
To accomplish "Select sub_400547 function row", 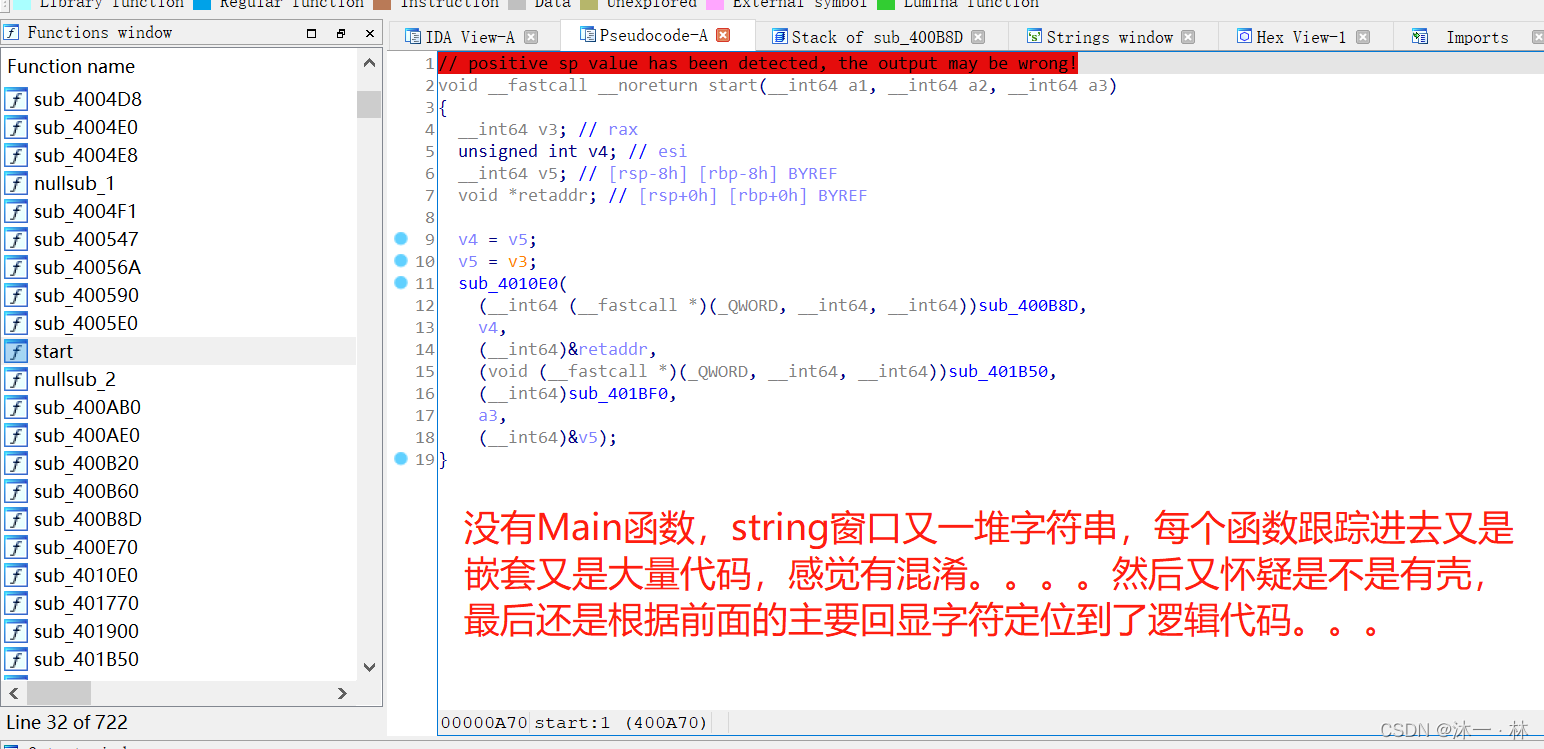I will pyautogui.click(x=180, y=239).
